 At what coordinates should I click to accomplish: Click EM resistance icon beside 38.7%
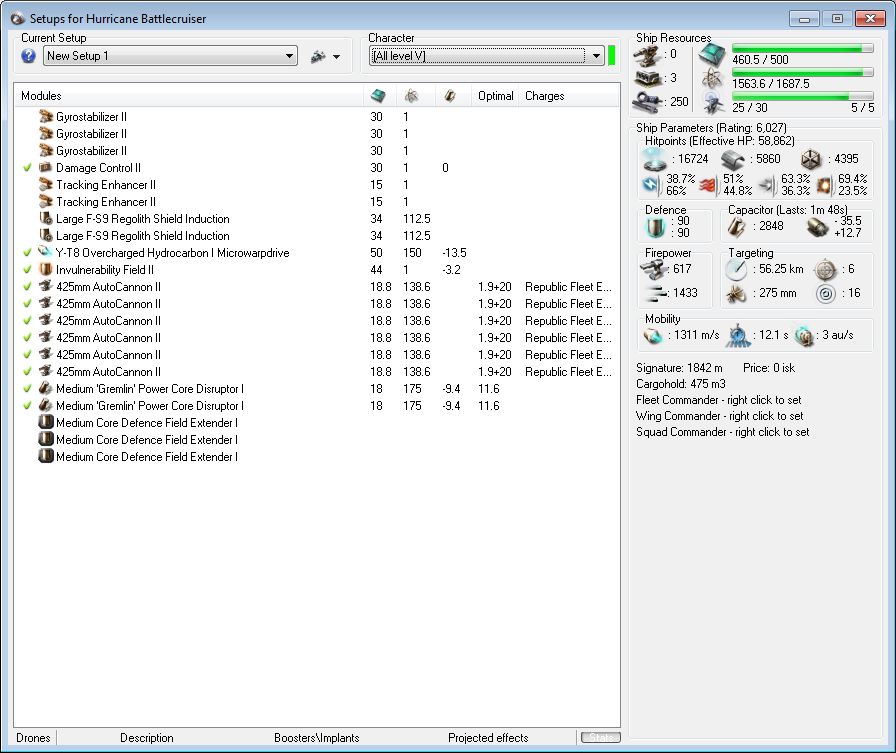click(x=650, y=185)
